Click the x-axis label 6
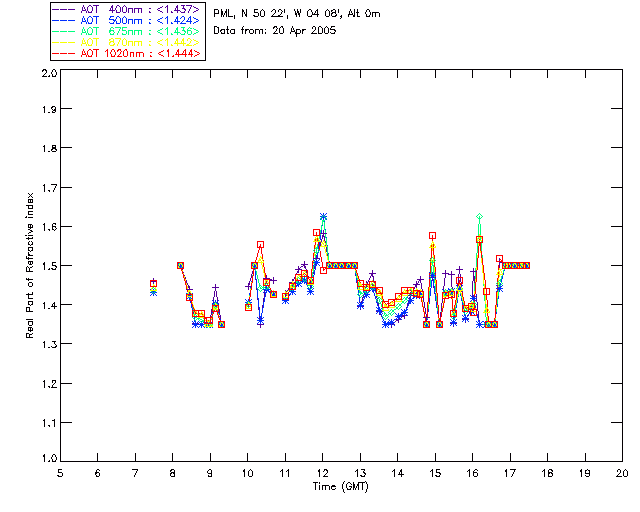The width and height of the screenshot is (640, 512). 98,473
